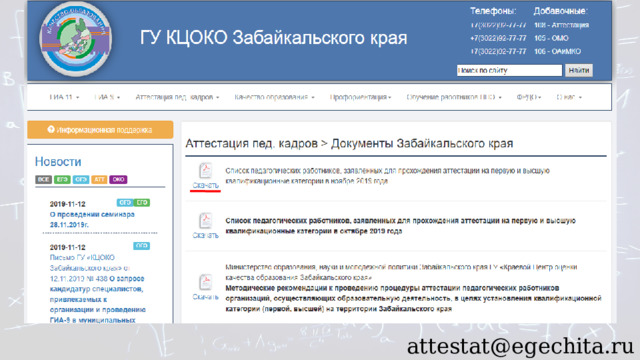Viewport: 640px width, 360px height.
Task: Click the КЦОКО round logo in header
Action: point(76,39)
